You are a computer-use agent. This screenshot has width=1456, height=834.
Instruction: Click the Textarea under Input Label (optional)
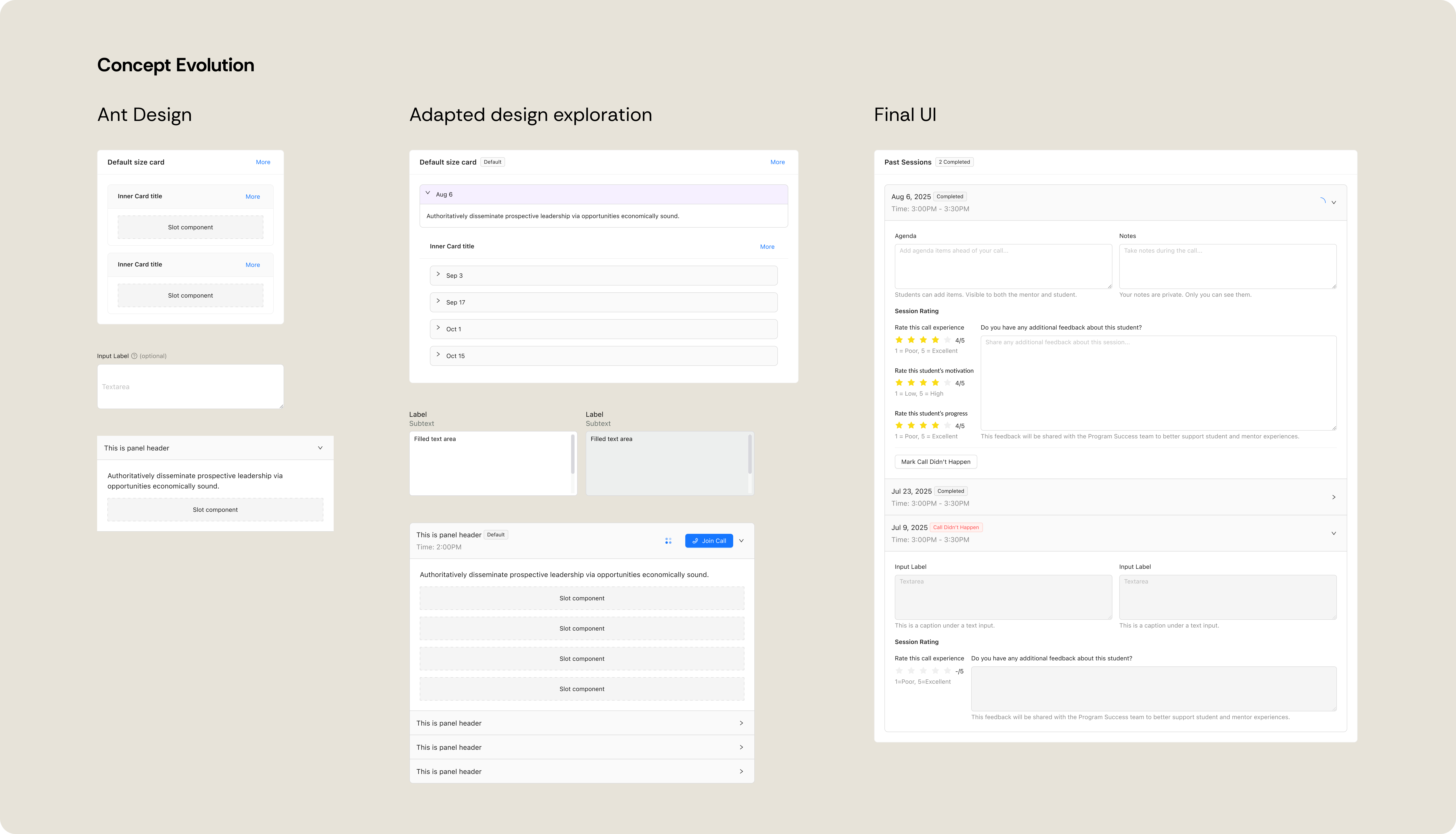pyautogui.click(x=191, y=387)
